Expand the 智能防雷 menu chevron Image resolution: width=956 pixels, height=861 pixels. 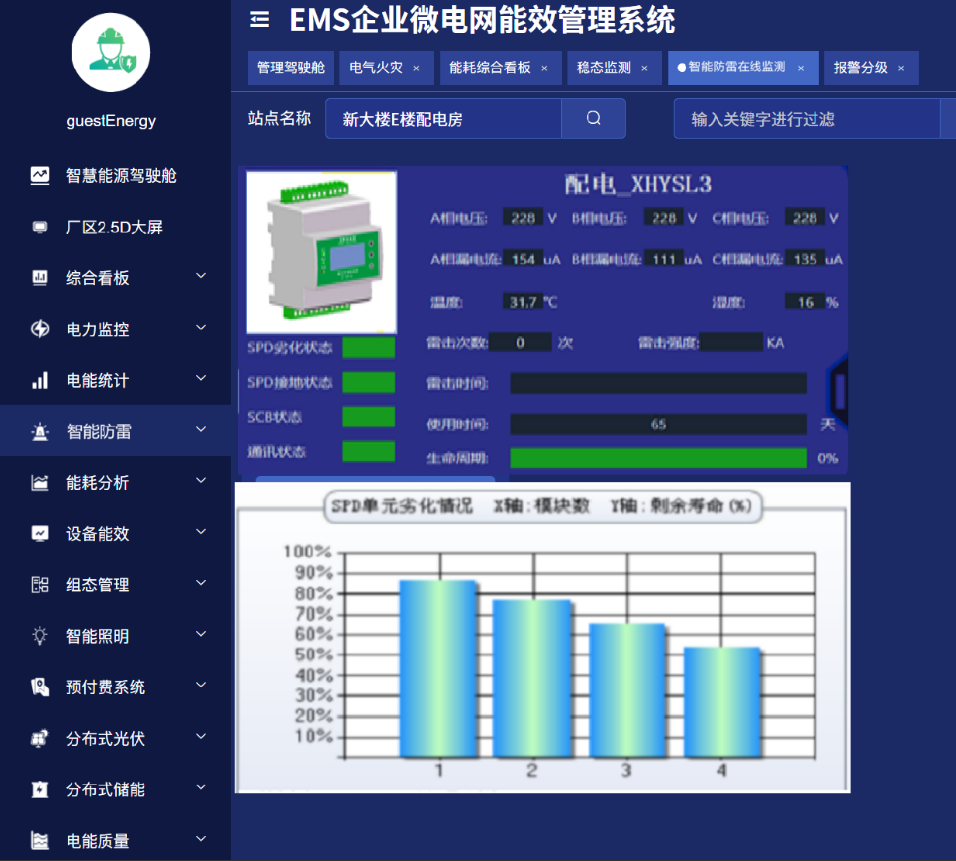201,430
